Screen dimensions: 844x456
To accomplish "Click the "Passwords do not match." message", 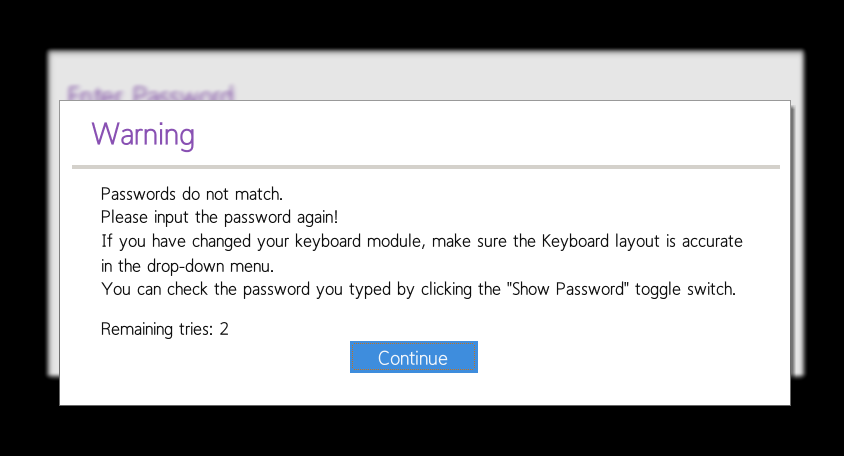I will (184, 193).
